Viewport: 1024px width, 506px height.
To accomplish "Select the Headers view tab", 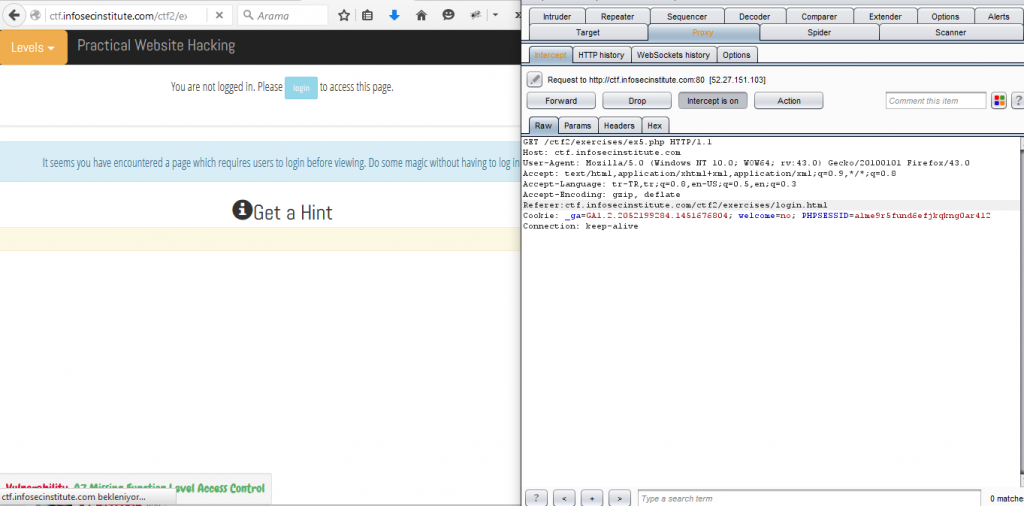I will (x=619, y=126).
